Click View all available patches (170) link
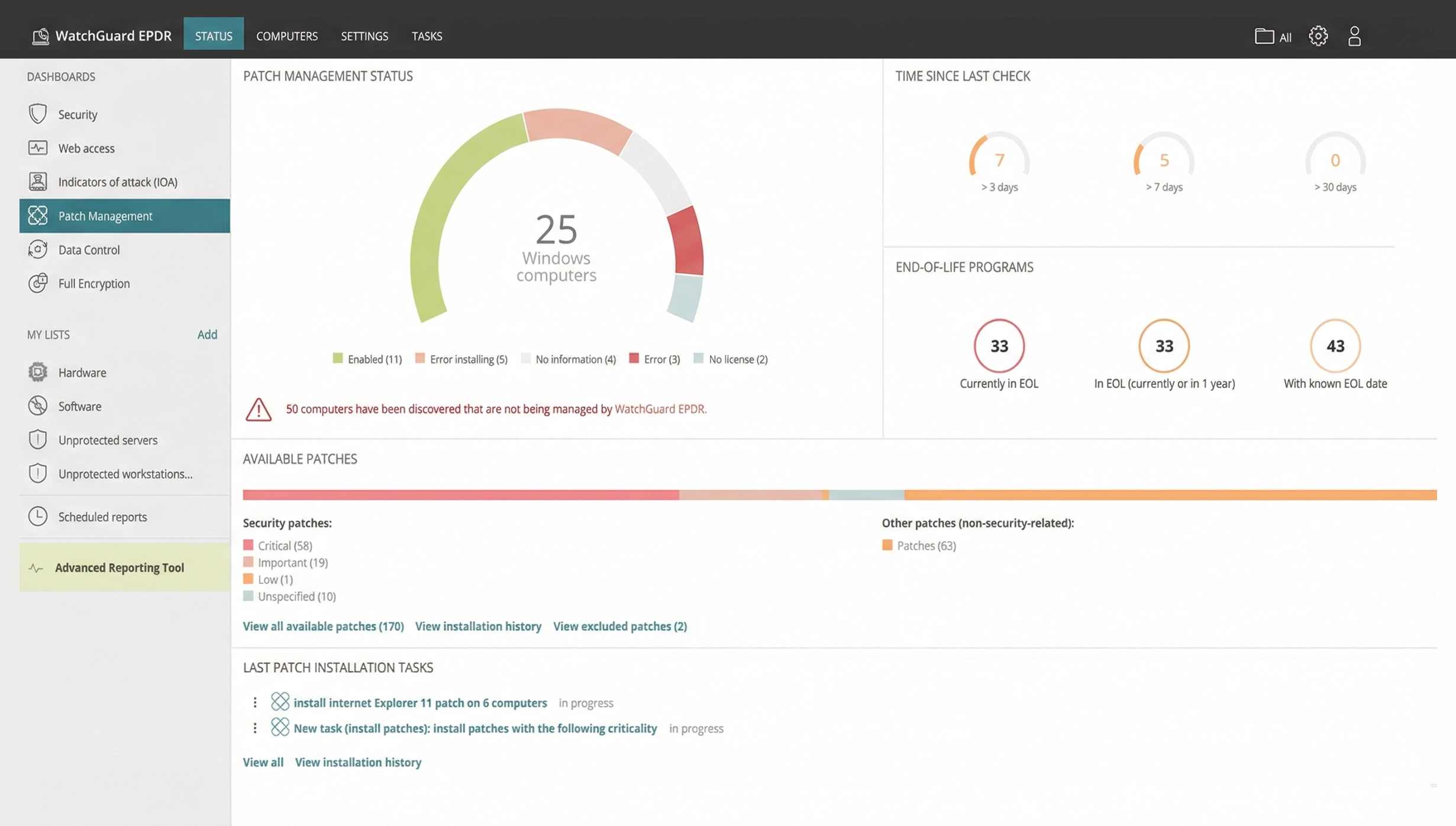This screenshot has height=826, width=1456. pos(323,626)
